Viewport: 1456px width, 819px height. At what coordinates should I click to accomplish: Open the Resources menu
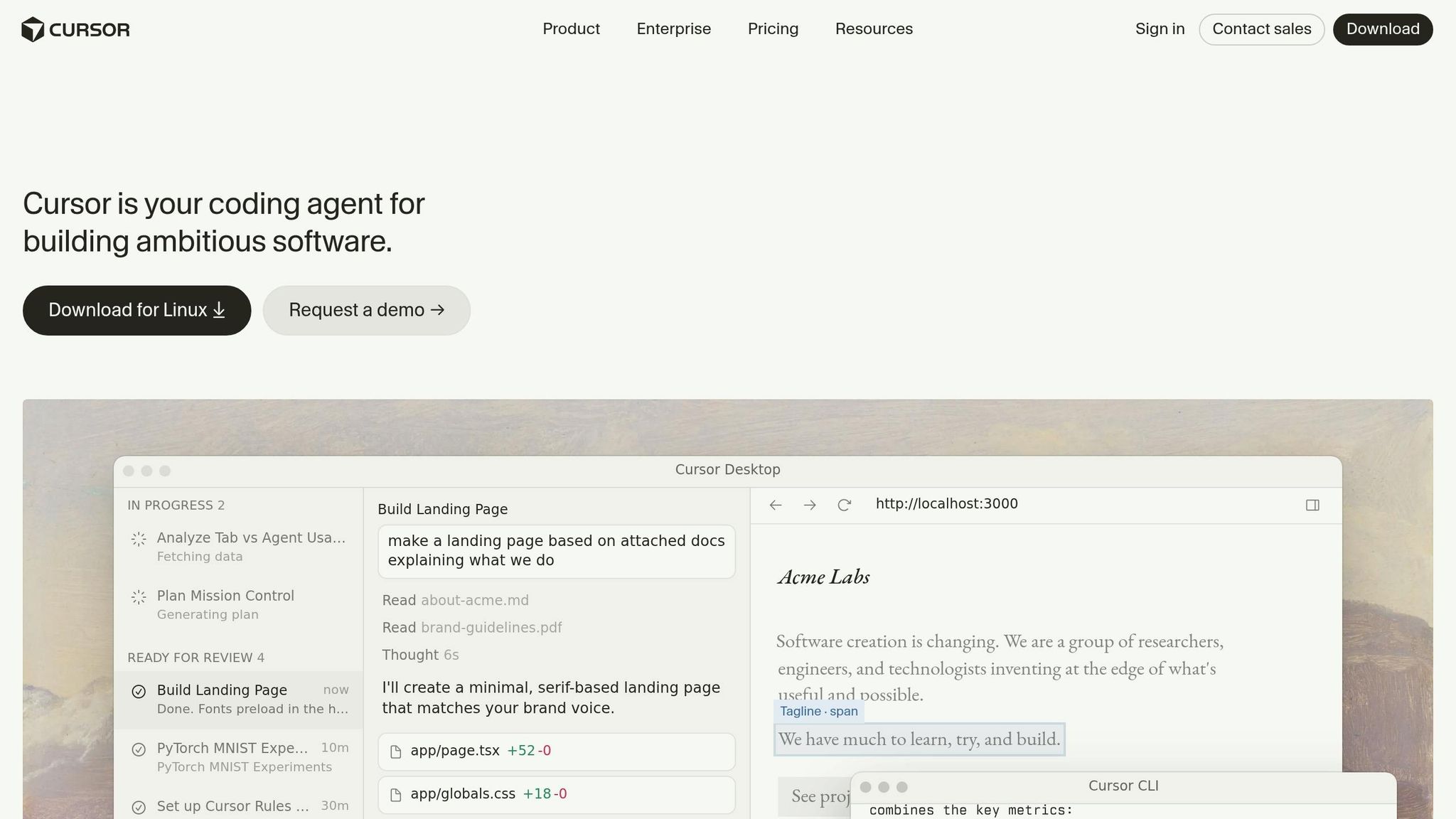[x=874, y=29]
